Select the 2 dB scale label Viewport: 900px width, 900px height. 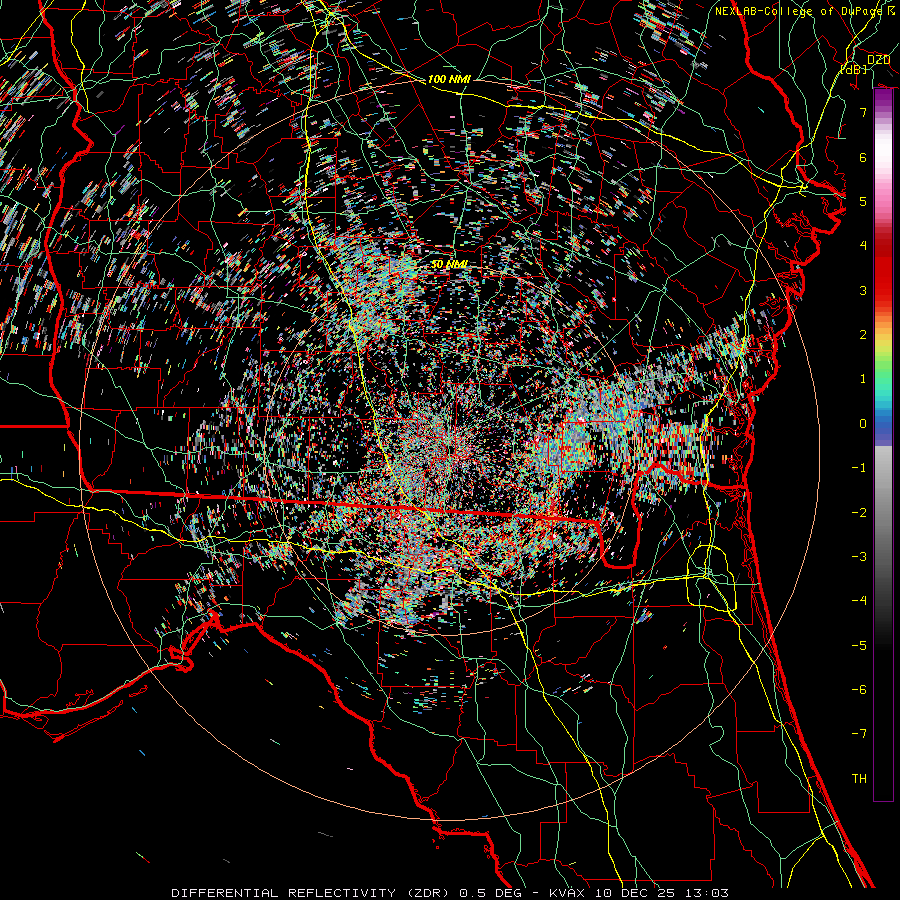click(863, 335)
